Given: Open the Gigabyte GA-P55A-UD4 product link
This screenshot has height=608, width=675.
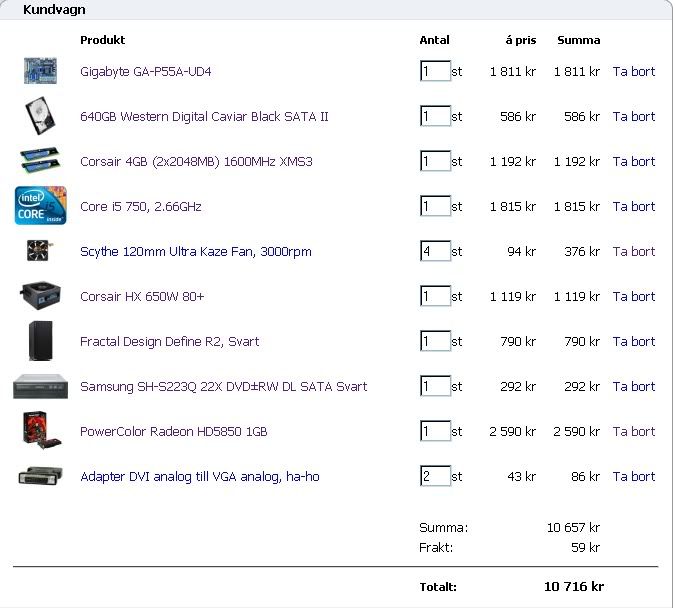Looking at the screenshot, I should [x=145, y=72].
